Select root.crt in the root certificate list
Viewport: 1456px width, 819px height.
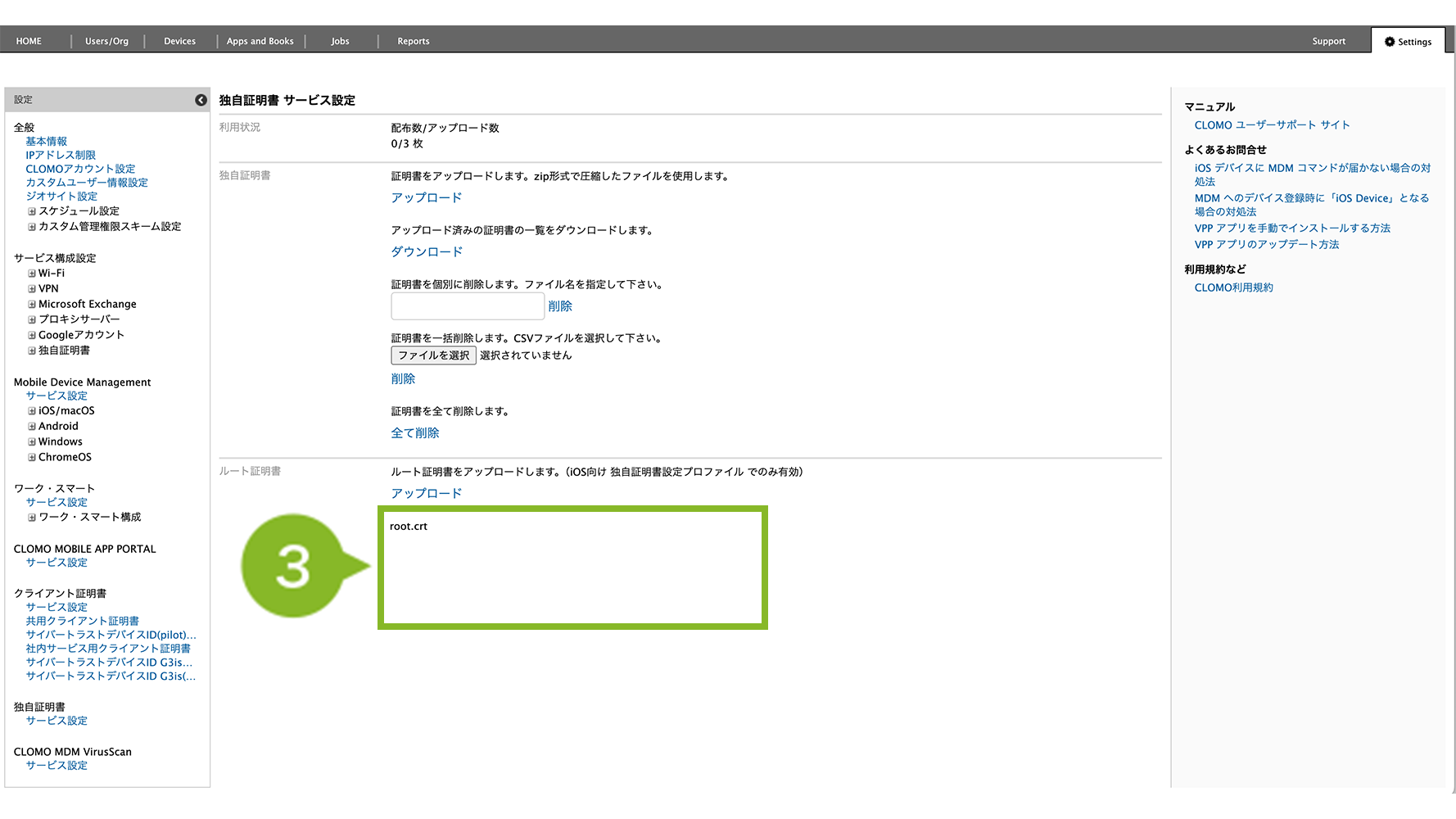(x=409, y=527)
